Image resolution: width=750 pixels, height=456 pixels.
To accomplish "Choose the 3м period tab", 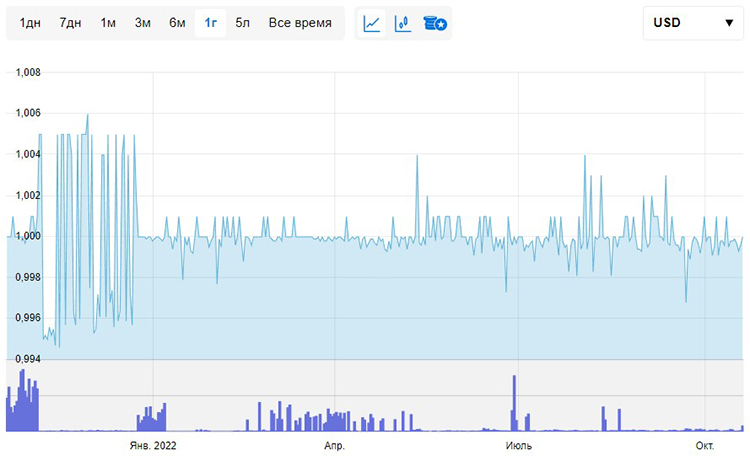I will [x=143, y=23].
